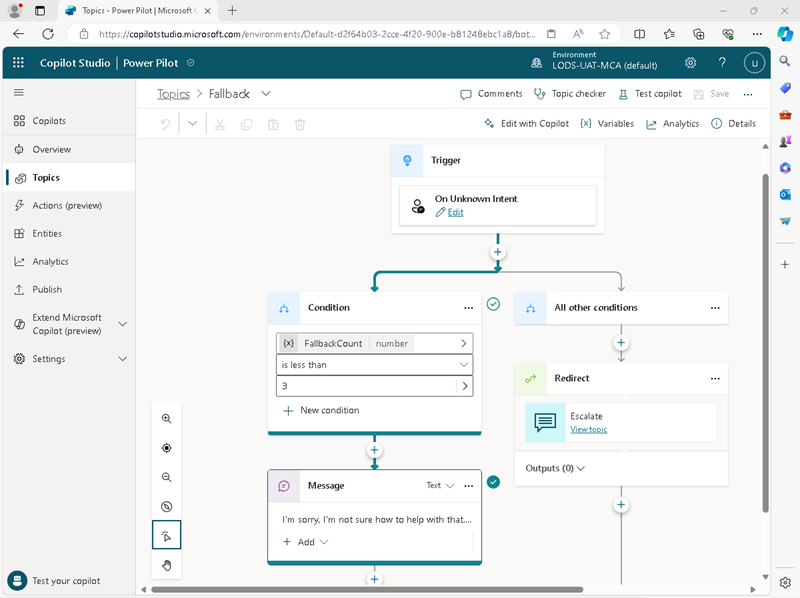Viewport: 800px width, 598px height.
Task: Select the FallbackCount variable field
Action: pyautogui.click(x=374, y=343)
